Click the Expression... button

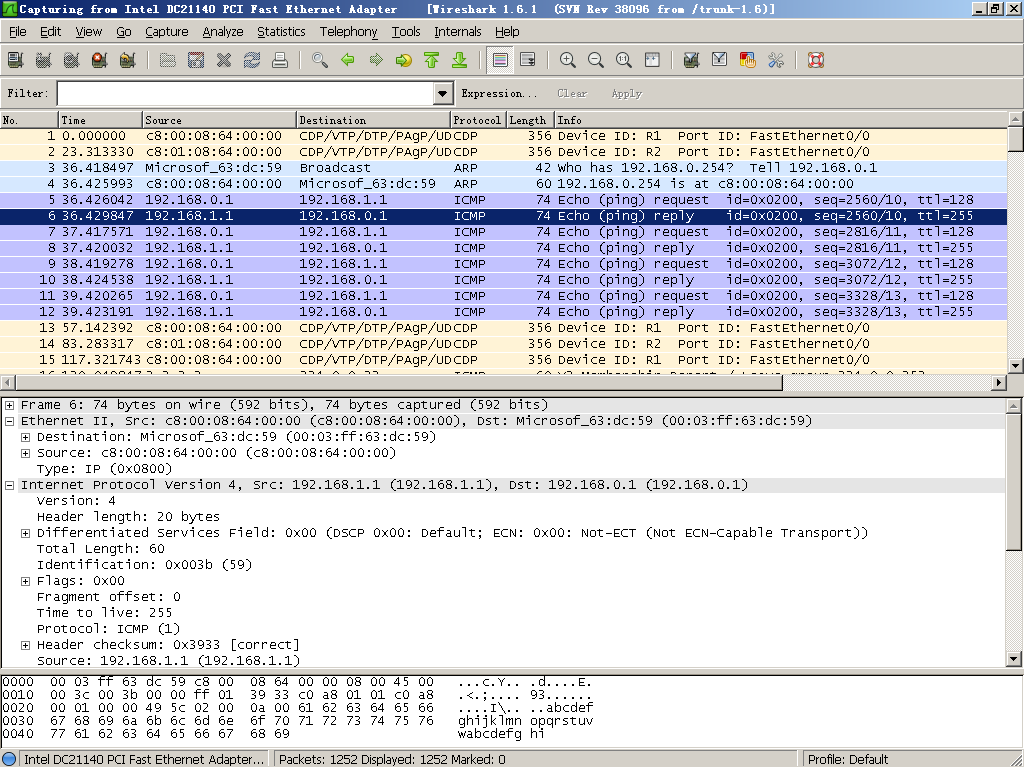tap(499, 93)
